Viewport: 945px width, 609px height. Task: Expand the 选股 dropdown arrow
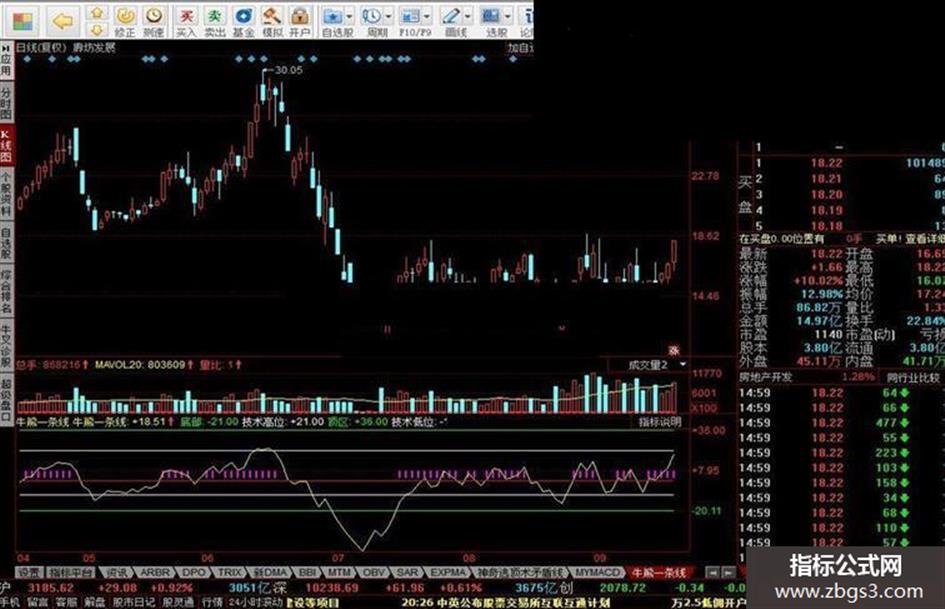507,17
